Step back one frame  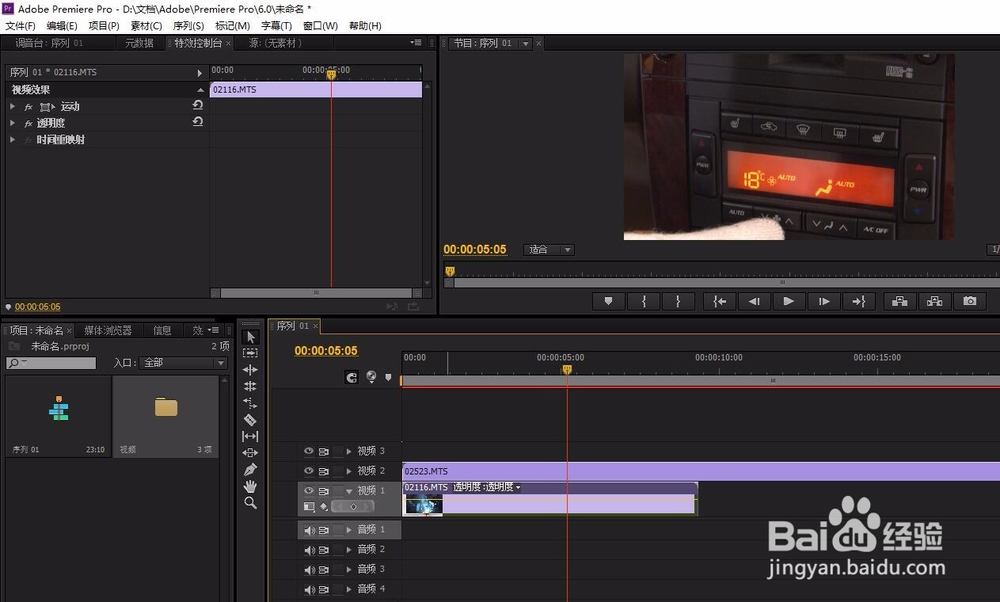pyautogui.click(x=754, y=301)
